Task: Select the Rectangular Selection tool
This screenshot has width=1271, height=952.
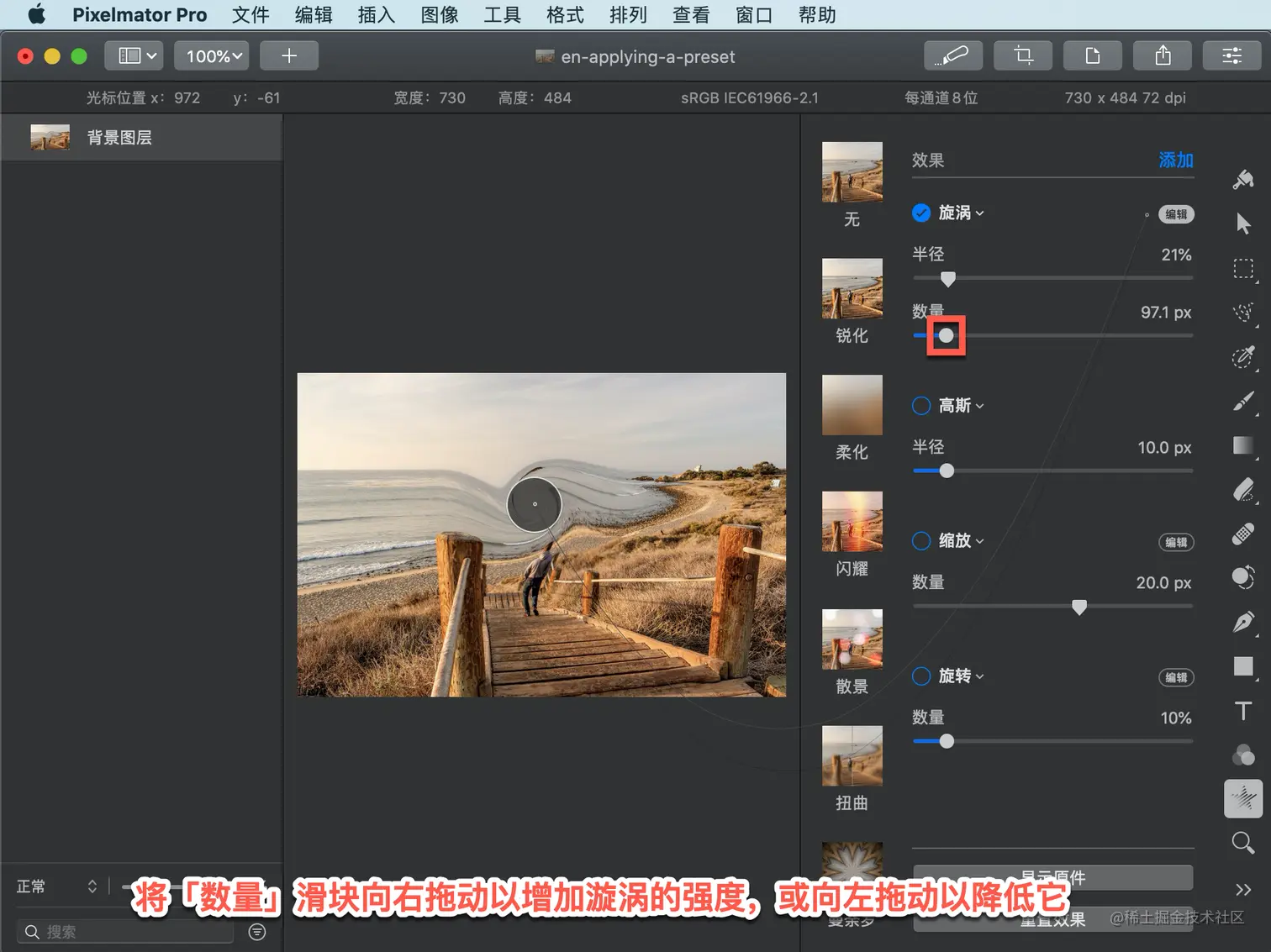Action: [1243, 269]
